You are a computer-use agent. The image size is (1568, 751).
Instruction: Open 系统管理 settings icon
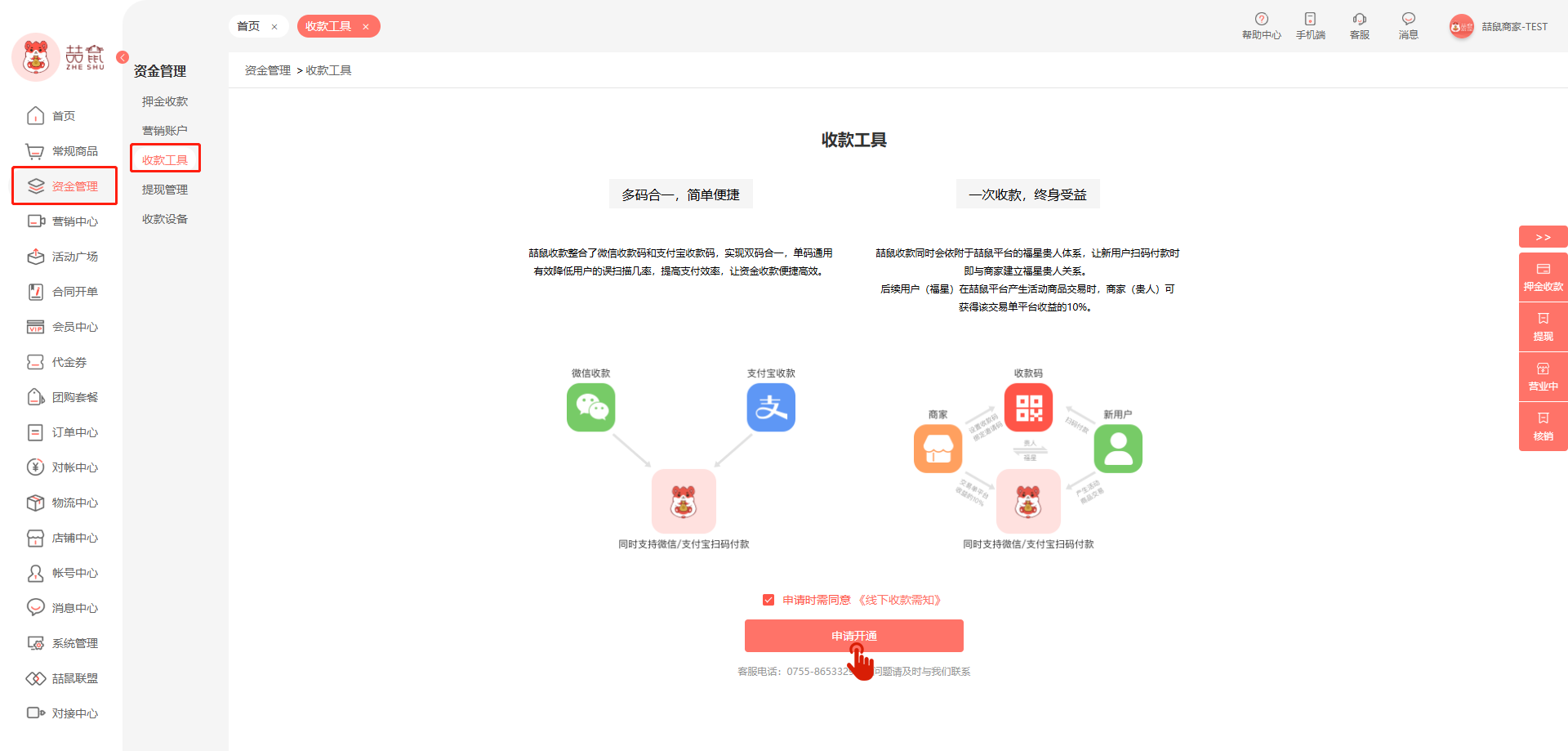tap(36, 643)
